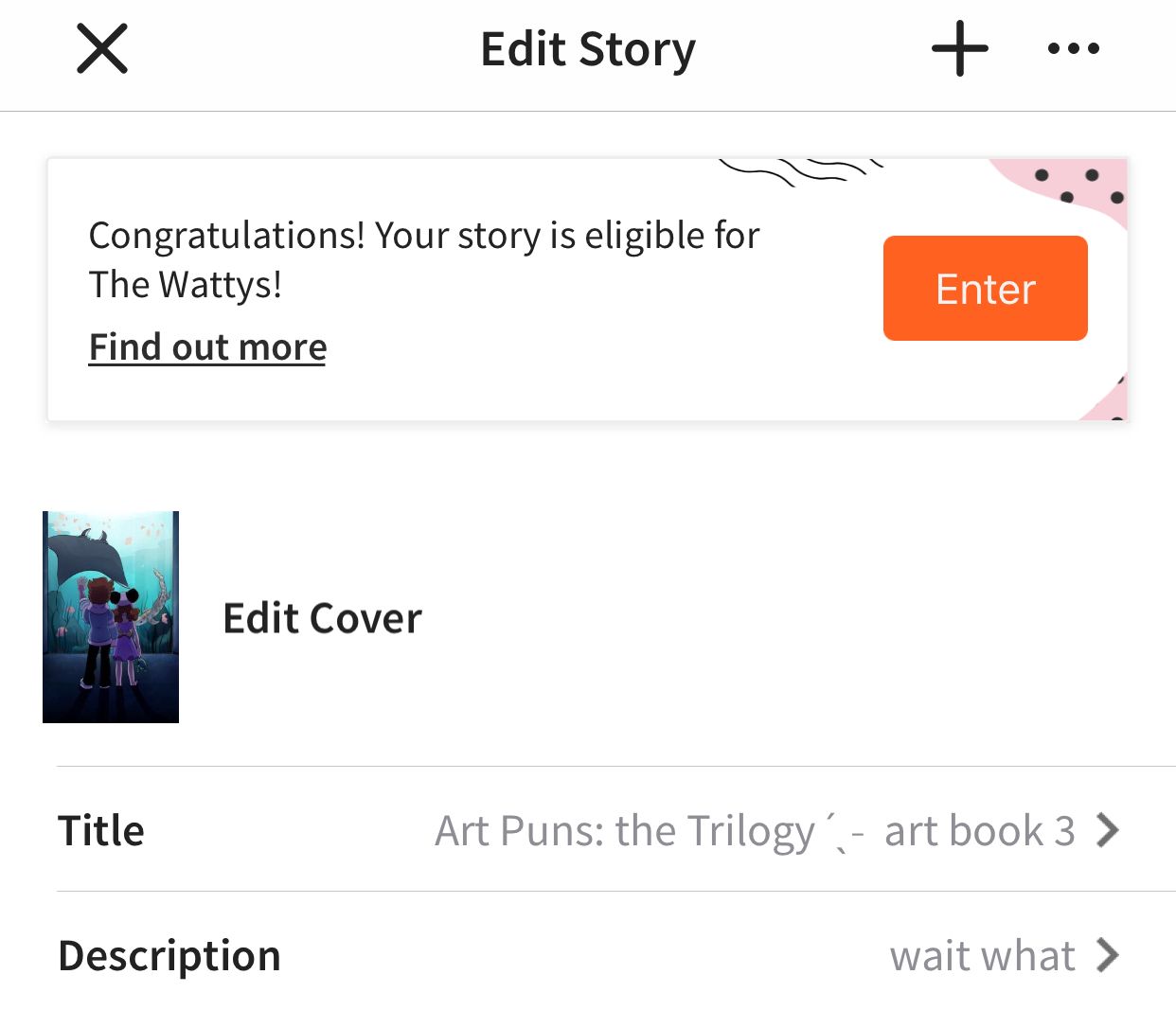
Task: Click 'art book 3' in the title field
Action: pos(979,831)
